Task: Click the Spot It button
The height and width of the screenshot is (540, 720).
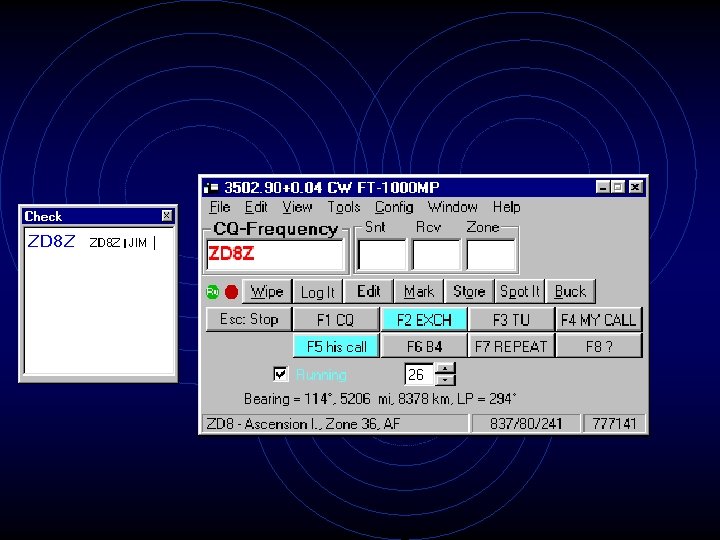Action: (x=520, y=292)
